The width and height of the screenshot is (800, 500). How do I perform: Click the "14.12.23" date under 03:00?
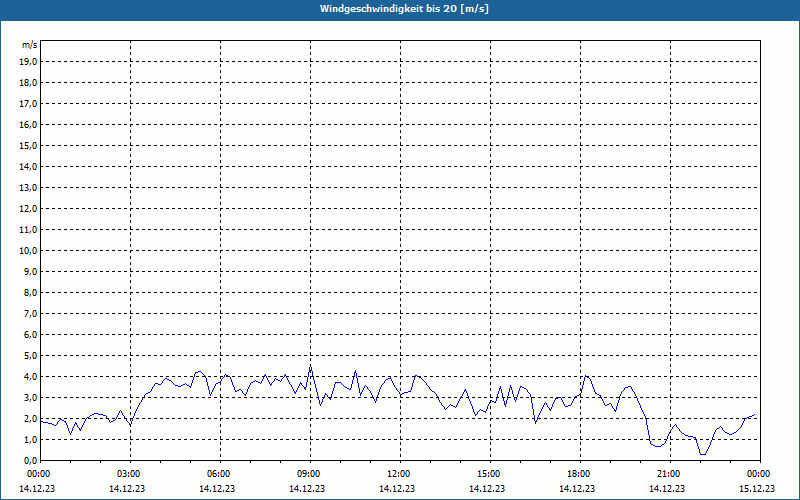pyautogui.click(x=127, y=488)
